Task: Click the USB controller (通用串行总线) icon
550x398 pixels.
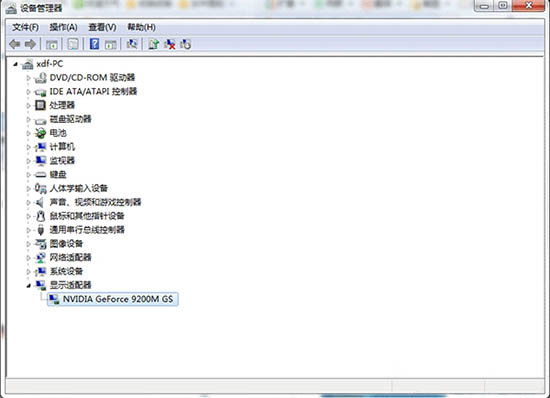Action: coord(40,230)
